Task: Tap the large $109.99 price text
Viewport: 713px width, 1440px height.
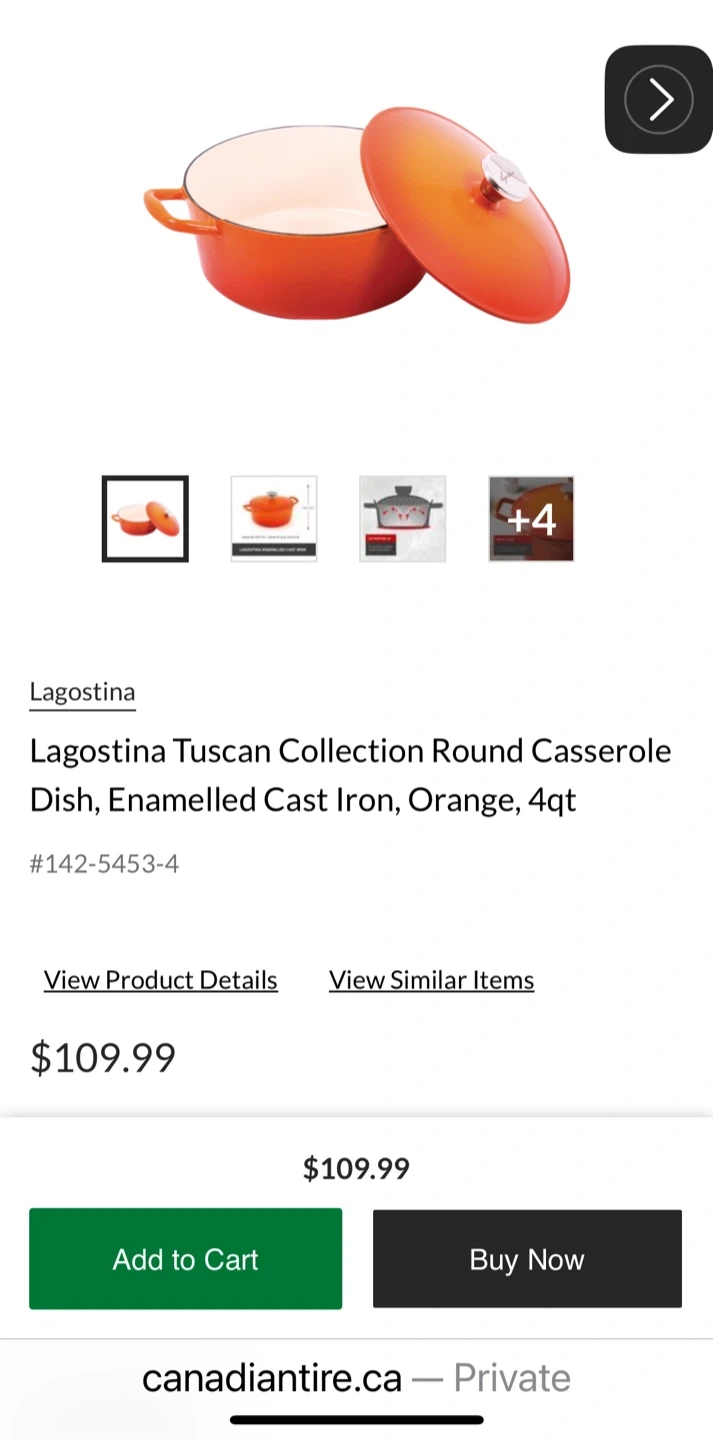Action: click(x=103, y=1057)
